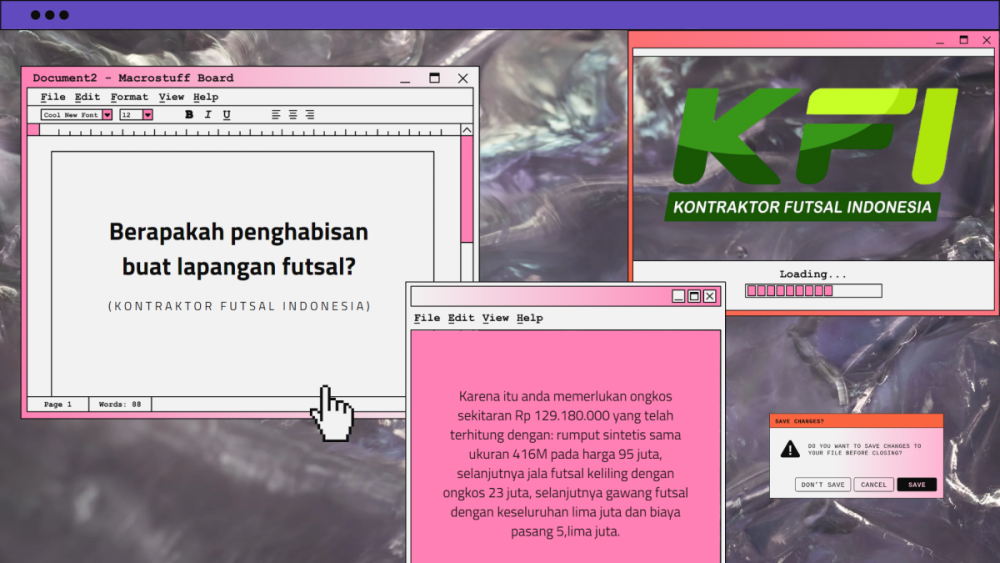Toggle Bold formatting in Document2 toolbar
Screen dimensions: 1000x563
click(189, 115)
